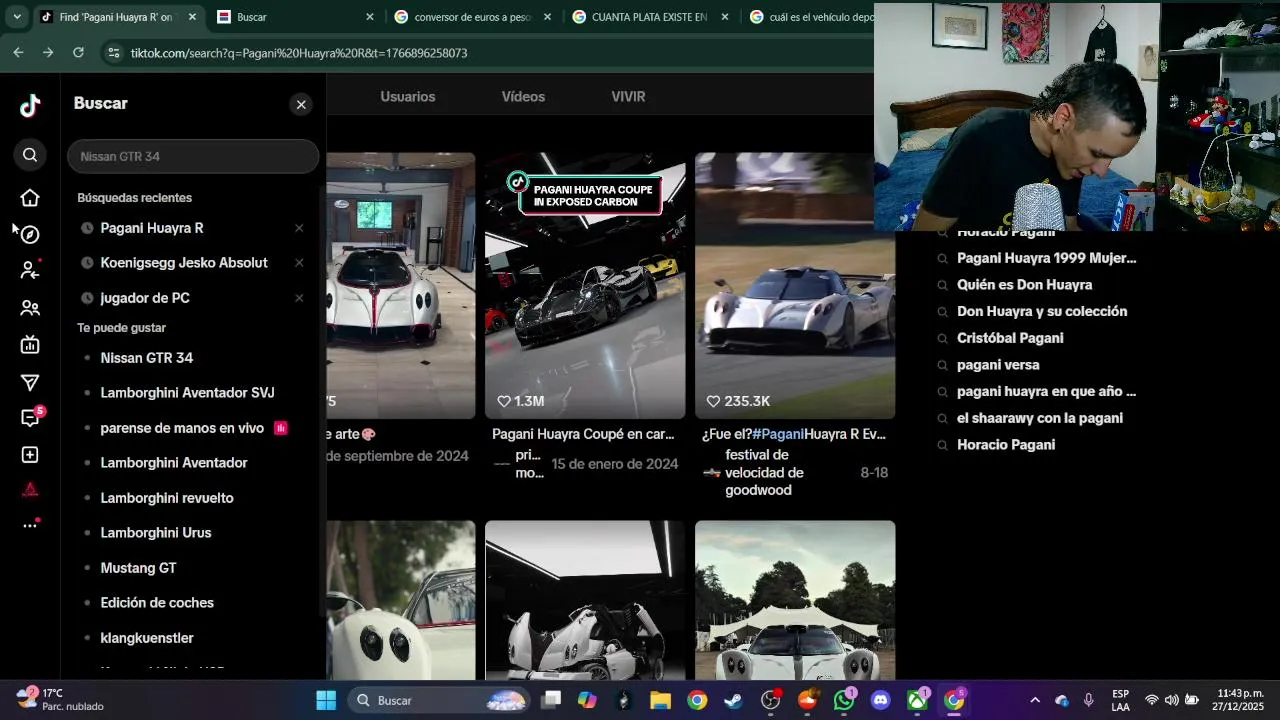Open white Pagani garage video thumbnail
The image size is (1280, 720).
[x=401, y=285]
